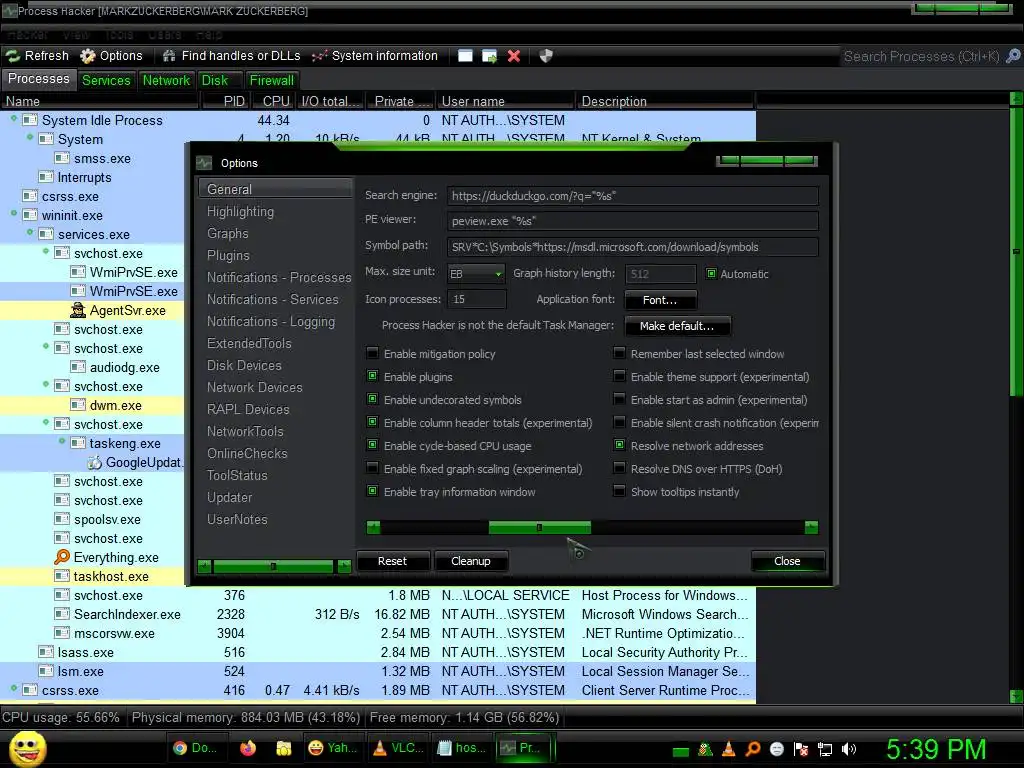Click the Search engine input field
1024x768 pixels.
[x=633, y=195]
